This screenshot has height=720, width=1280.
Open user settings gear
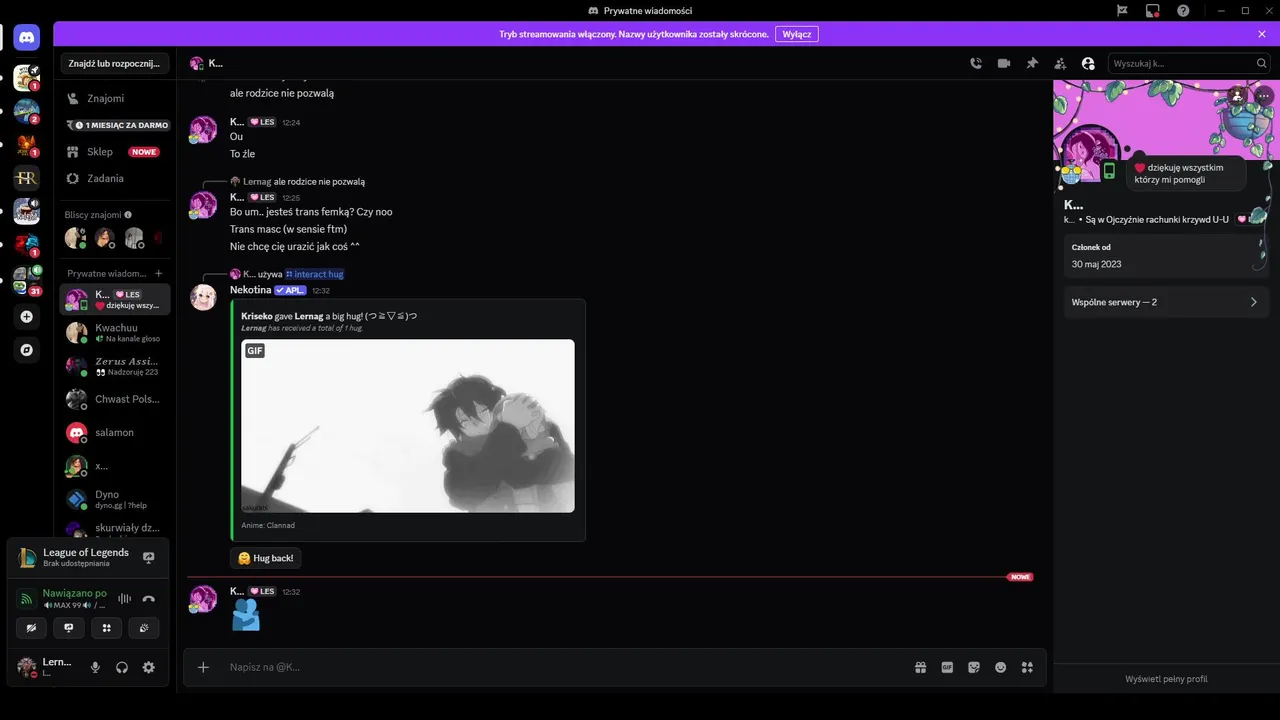point(149,667)
